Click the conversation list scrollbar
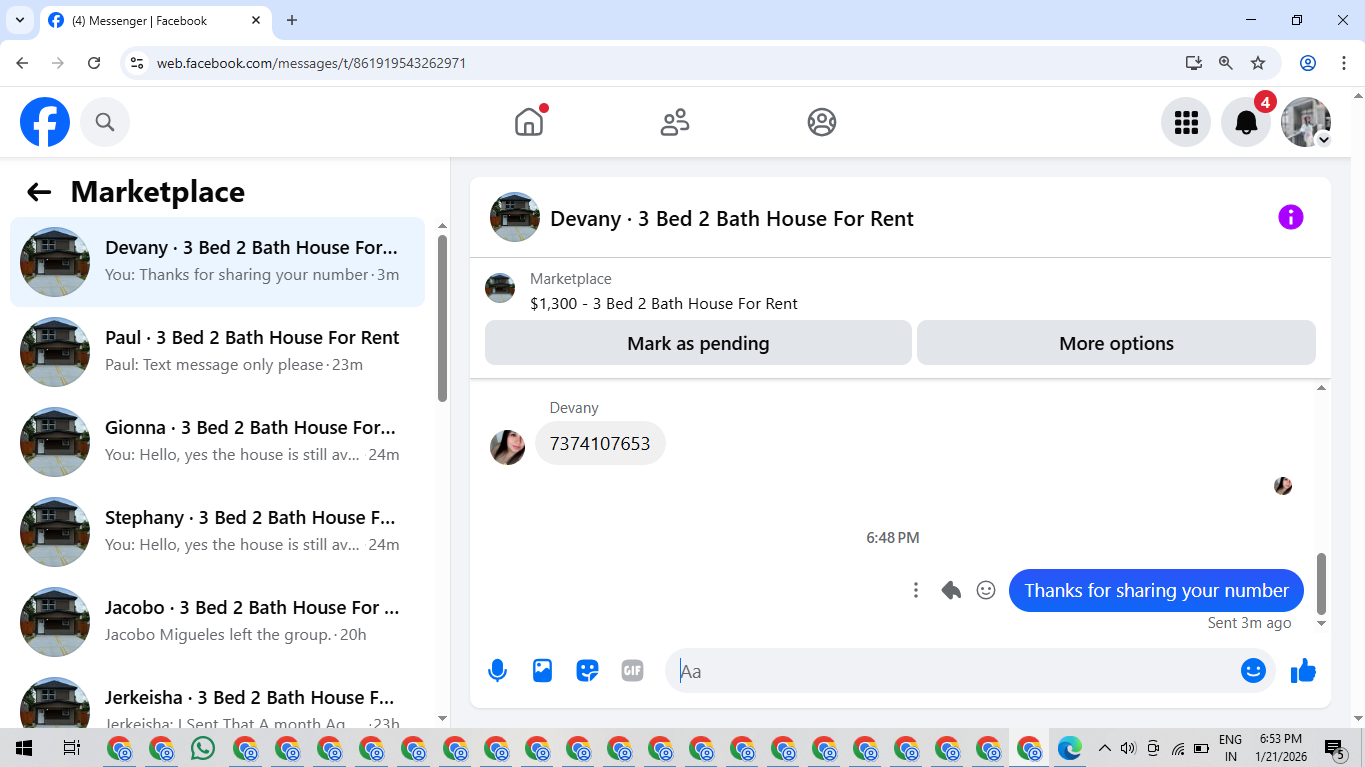This screenshot has width=1365, height=767. (x=443, y=318)
